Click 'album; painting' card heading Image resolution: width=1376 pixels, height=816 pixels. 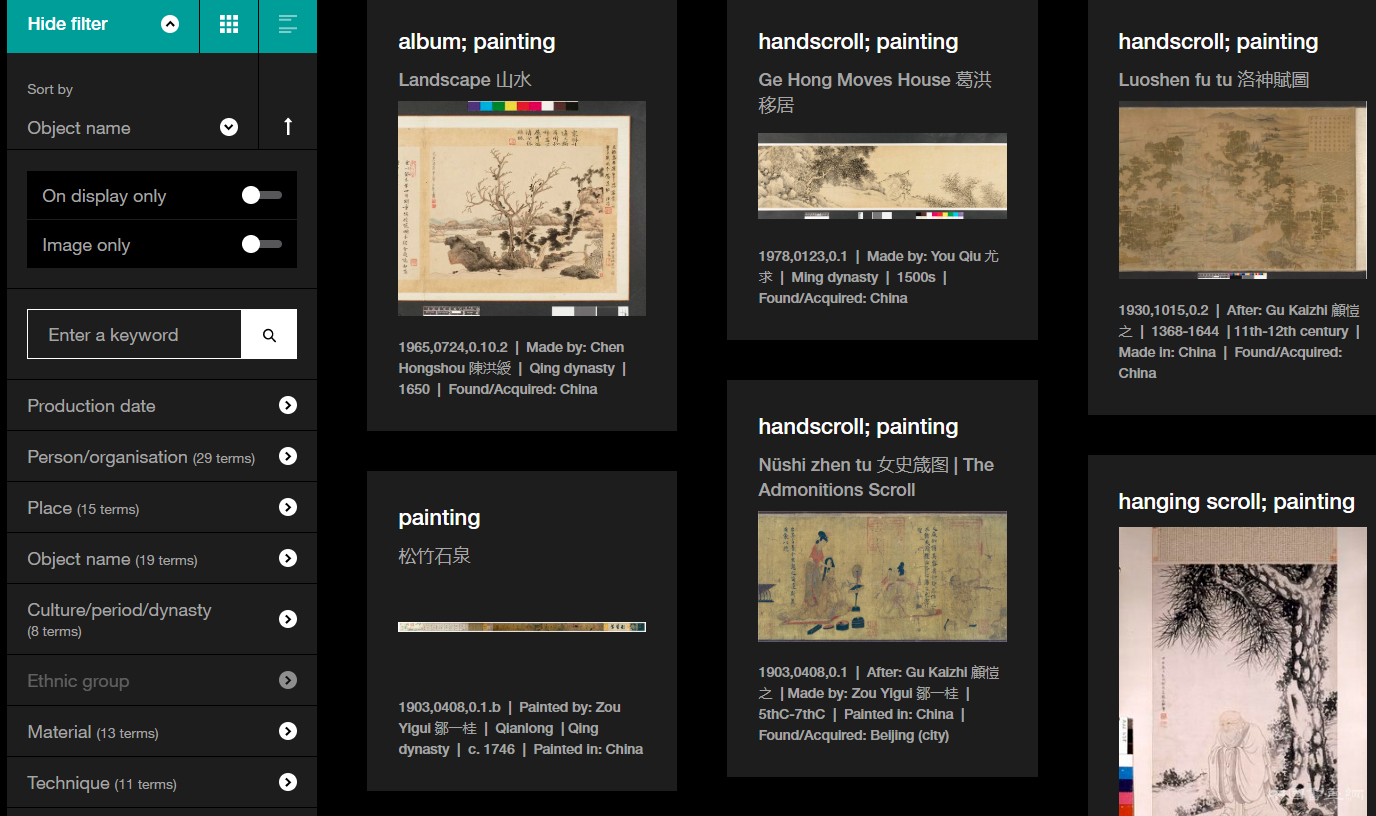tap(477, 42)
